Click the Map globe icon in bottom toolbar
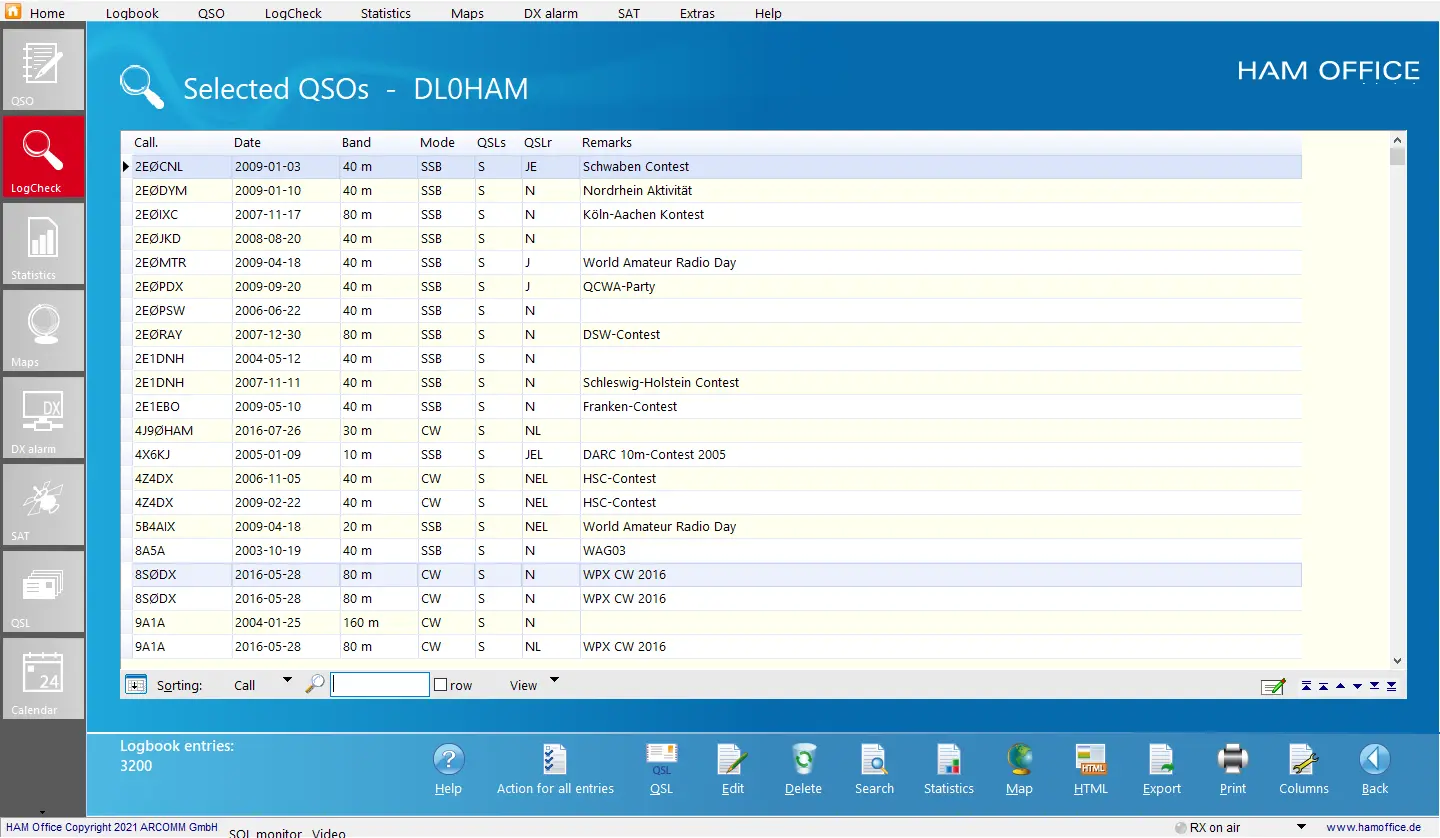 pos(1019,760)
